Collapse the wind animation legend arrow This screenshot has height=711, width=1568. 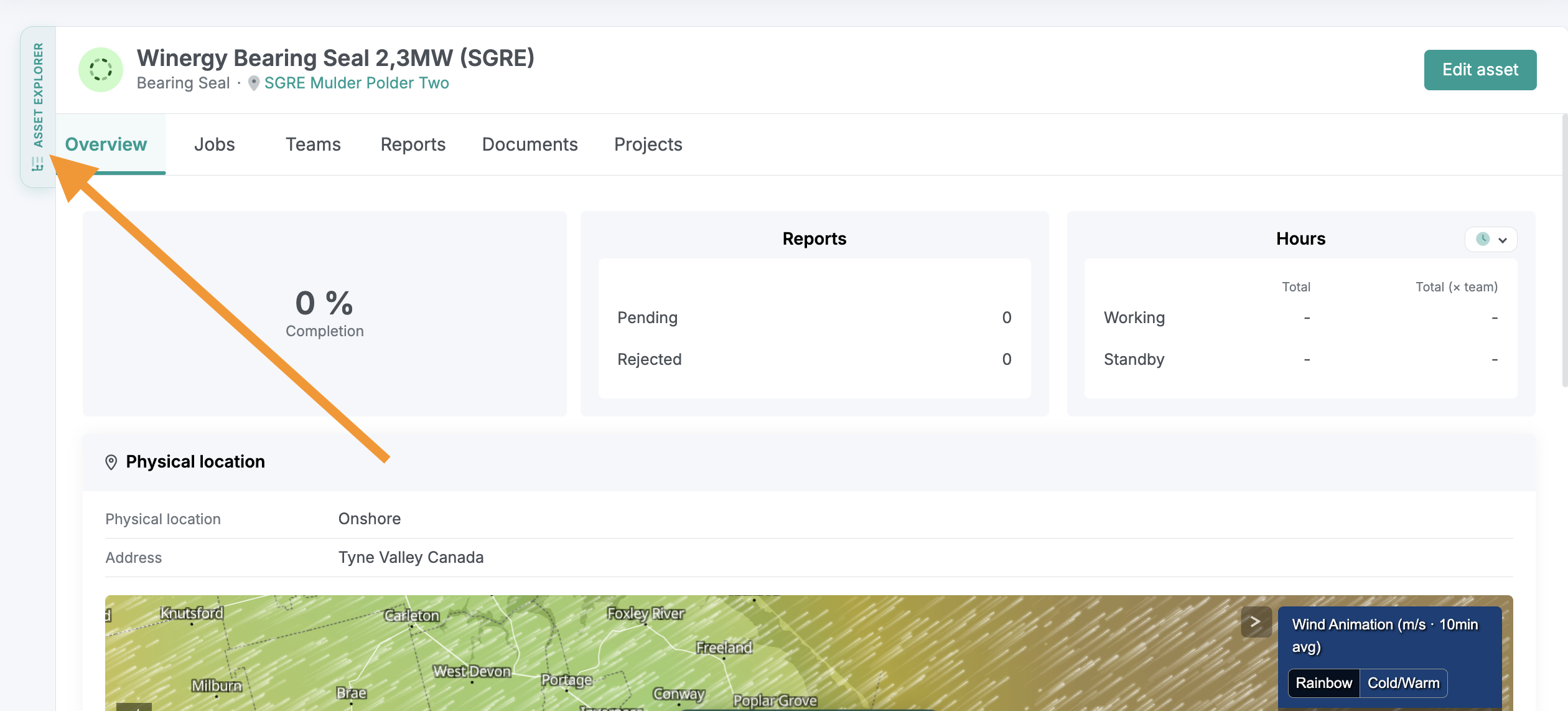[x=1256, y=621]
